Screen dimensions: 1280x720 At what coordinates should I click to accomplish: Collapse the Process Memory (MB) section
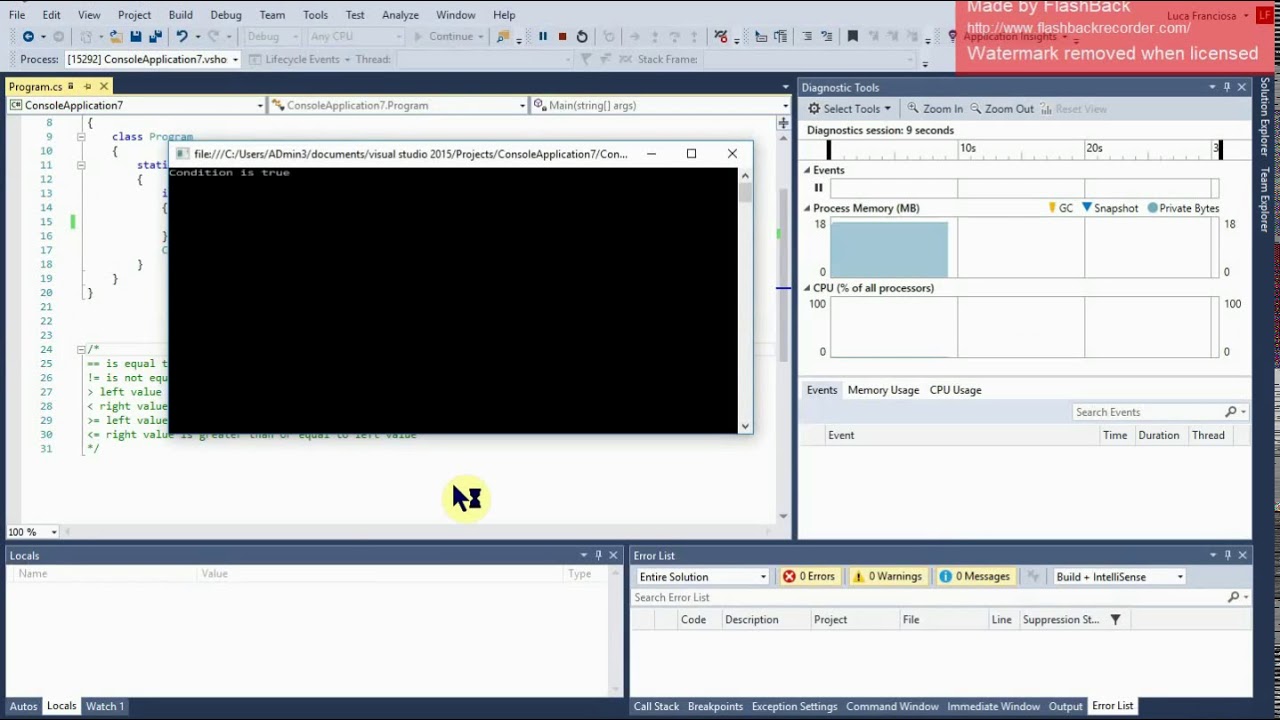(x=807, y=208)
